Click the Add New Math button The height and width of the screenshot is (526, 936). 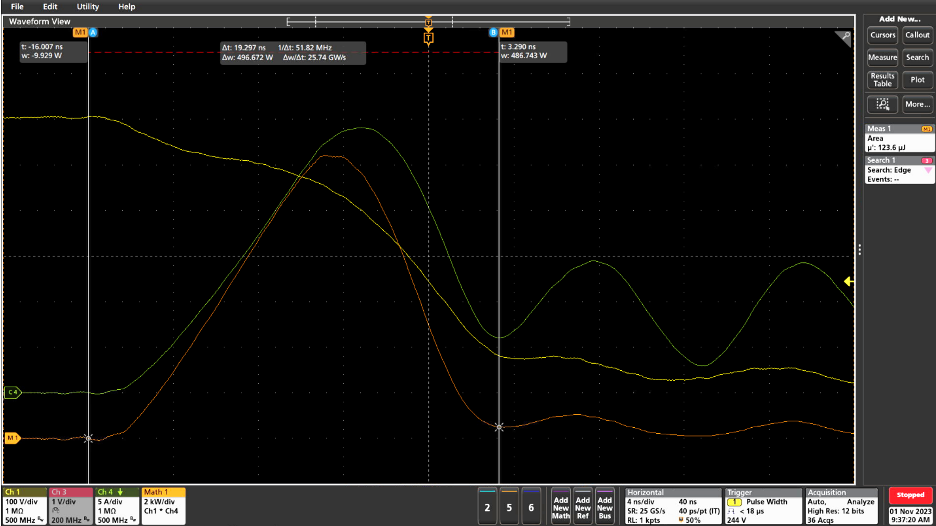561,506
